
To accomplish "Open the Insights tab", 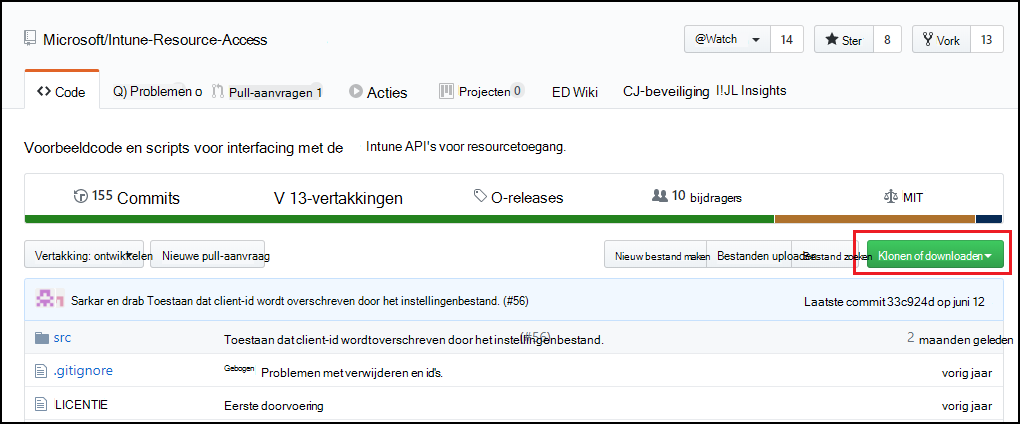I will 751,90.
